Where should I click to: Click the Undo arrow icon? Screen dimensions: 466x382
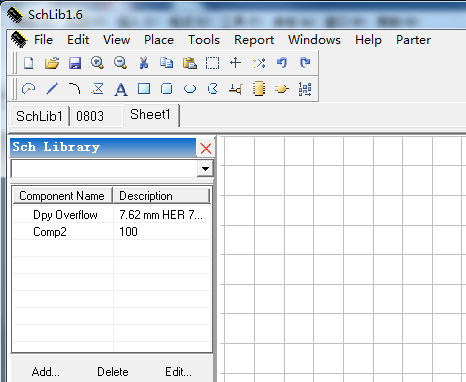[282, 63]
